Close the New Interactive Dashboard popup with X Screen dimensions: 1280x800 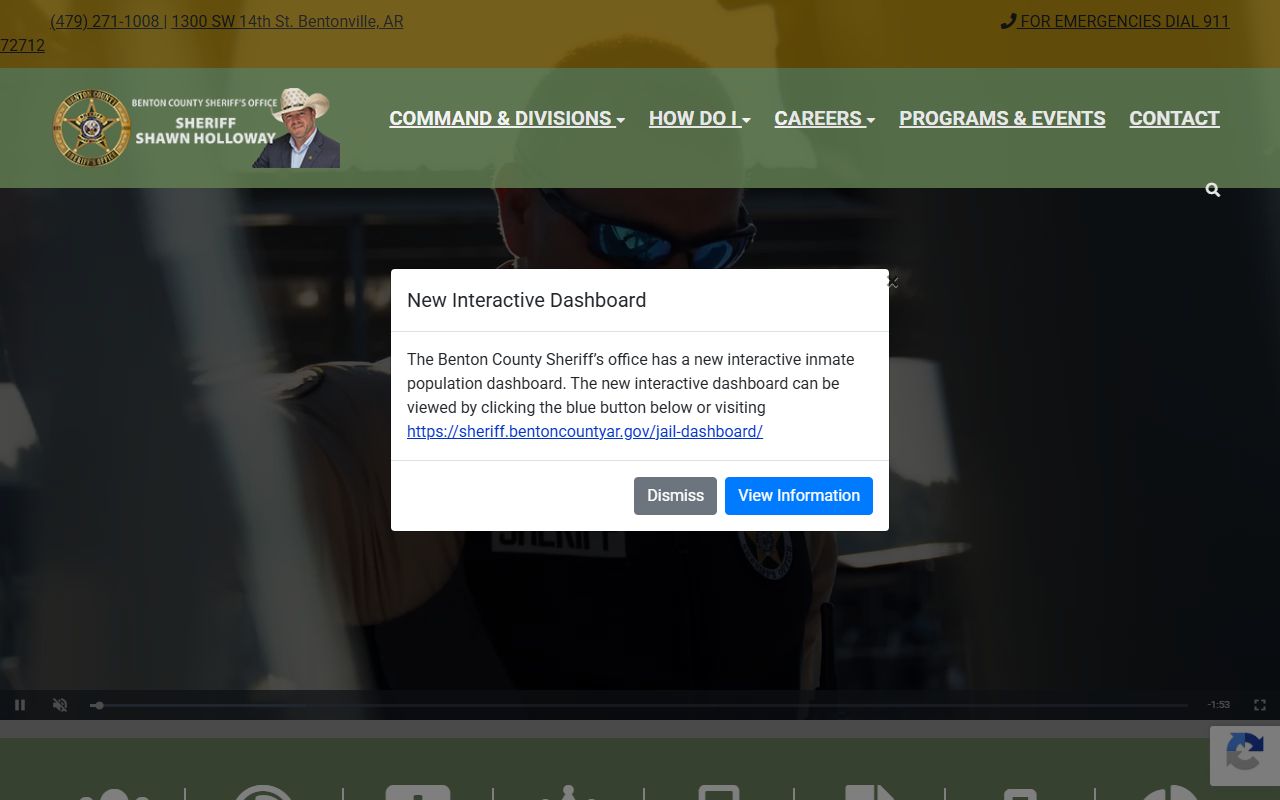[x=893, y=283]
